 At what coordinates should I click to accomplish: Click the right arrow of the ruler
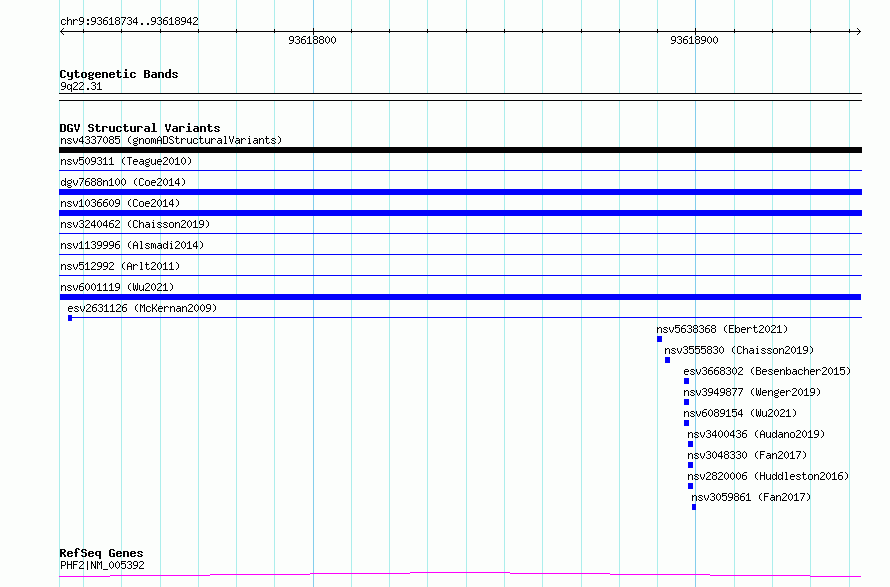pyautogui.click(x=858, y=32)
